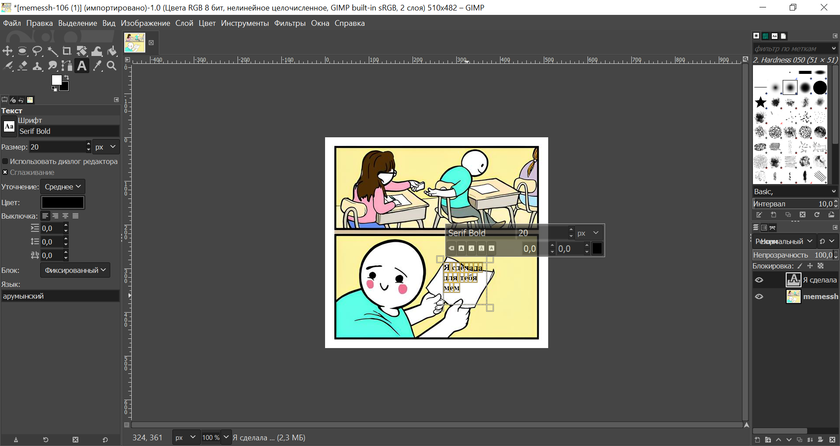The height and width of the screenshot is (446, 840).
Task: Select the Clone stamp tool
Action: tap(38, 66)
